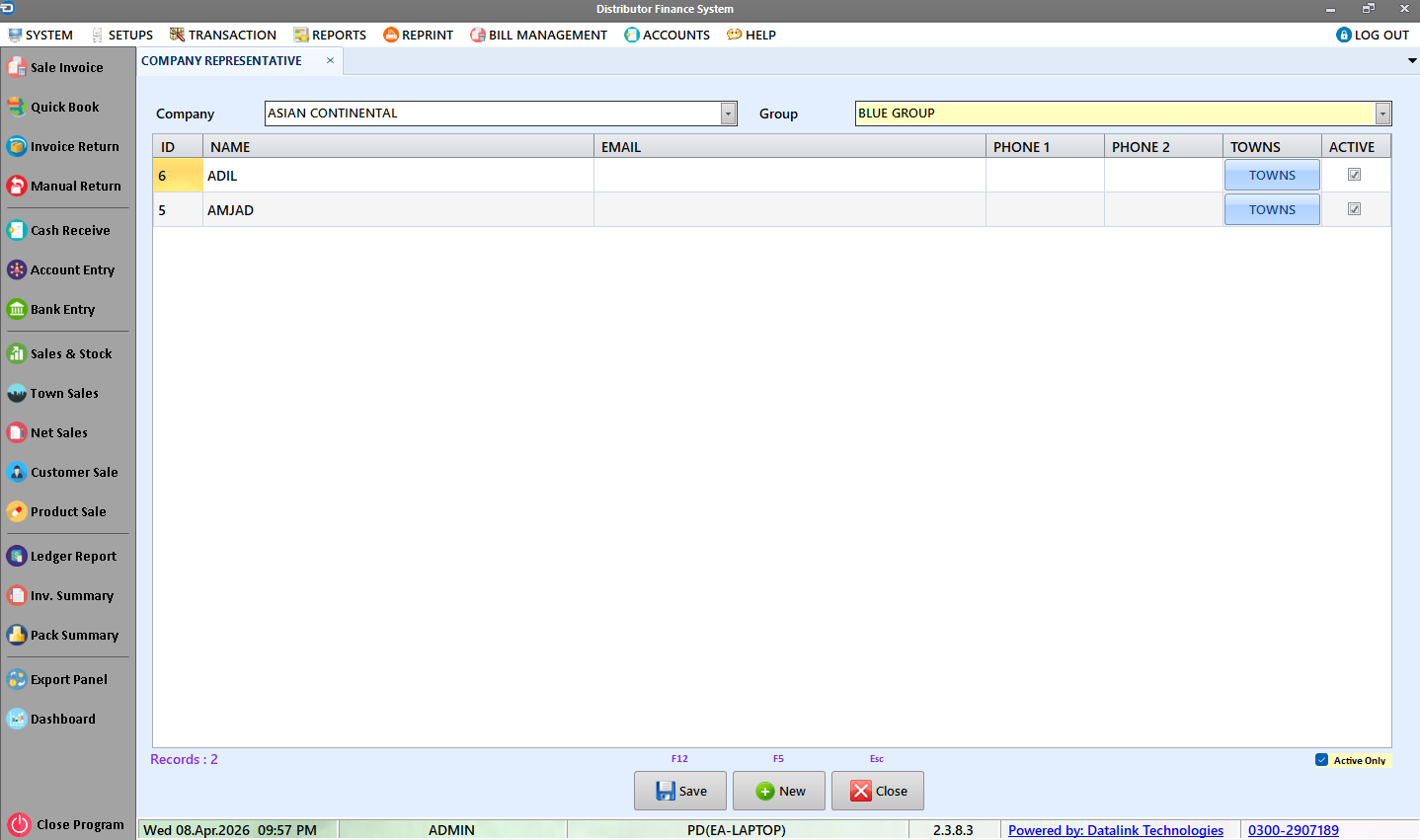This screenshot has width=1420, height=840.
Task: Open Manual Return in the sidebar
Action: click(x=64, y=186)
